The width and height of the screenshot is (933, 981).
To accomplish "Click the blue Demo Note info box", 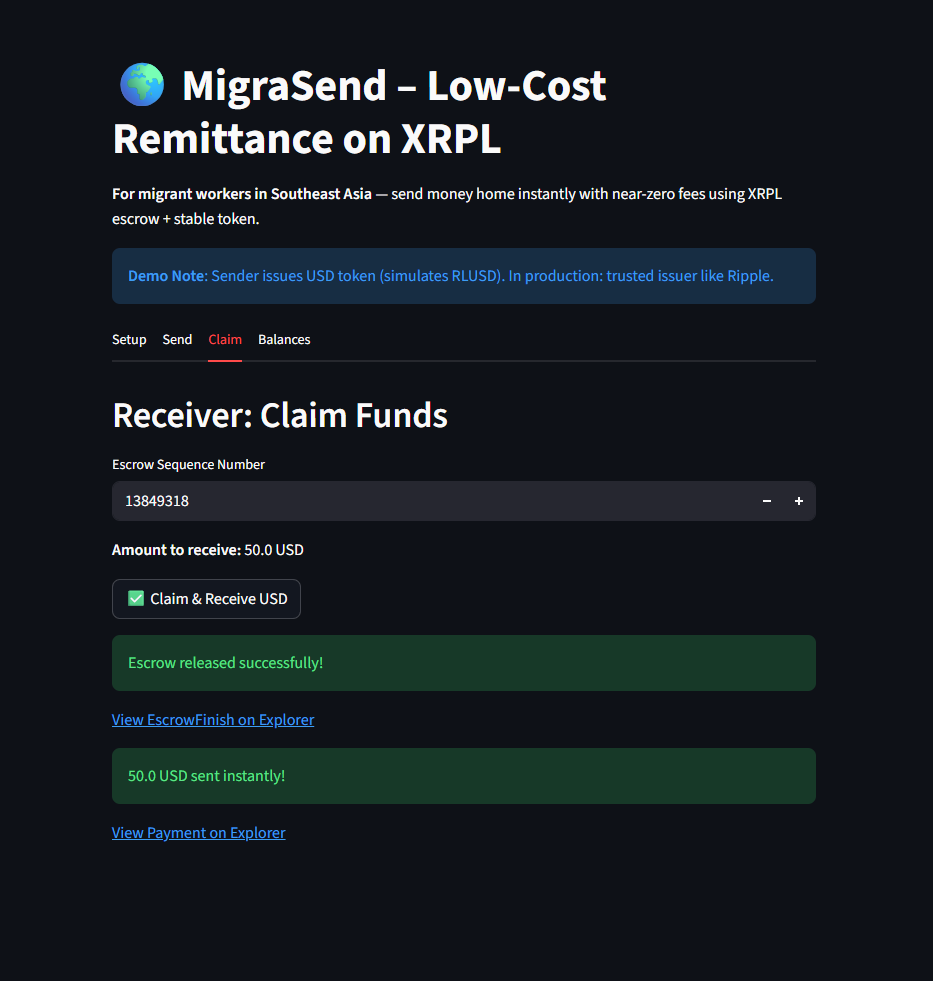I will pyautogui.click(x=464, y=276).
